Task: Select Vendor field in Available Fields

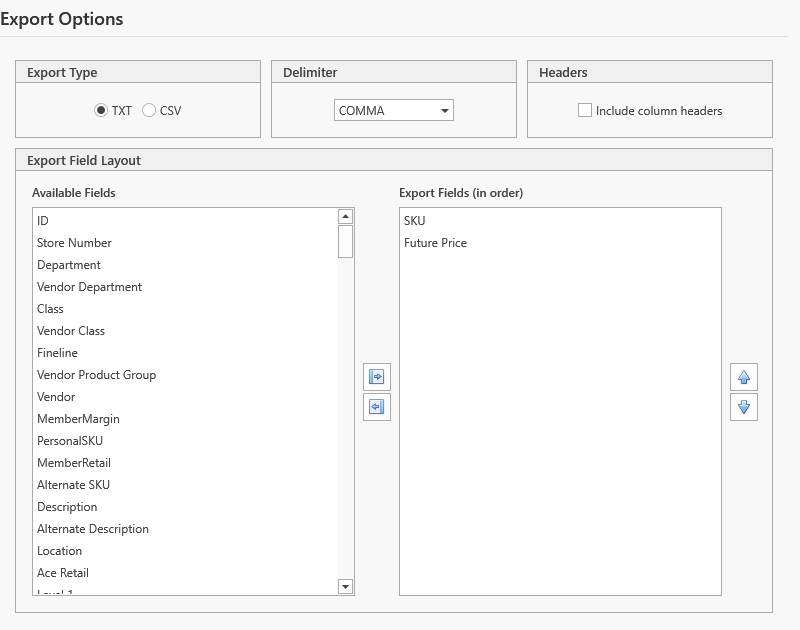Action: click(184, 396)
